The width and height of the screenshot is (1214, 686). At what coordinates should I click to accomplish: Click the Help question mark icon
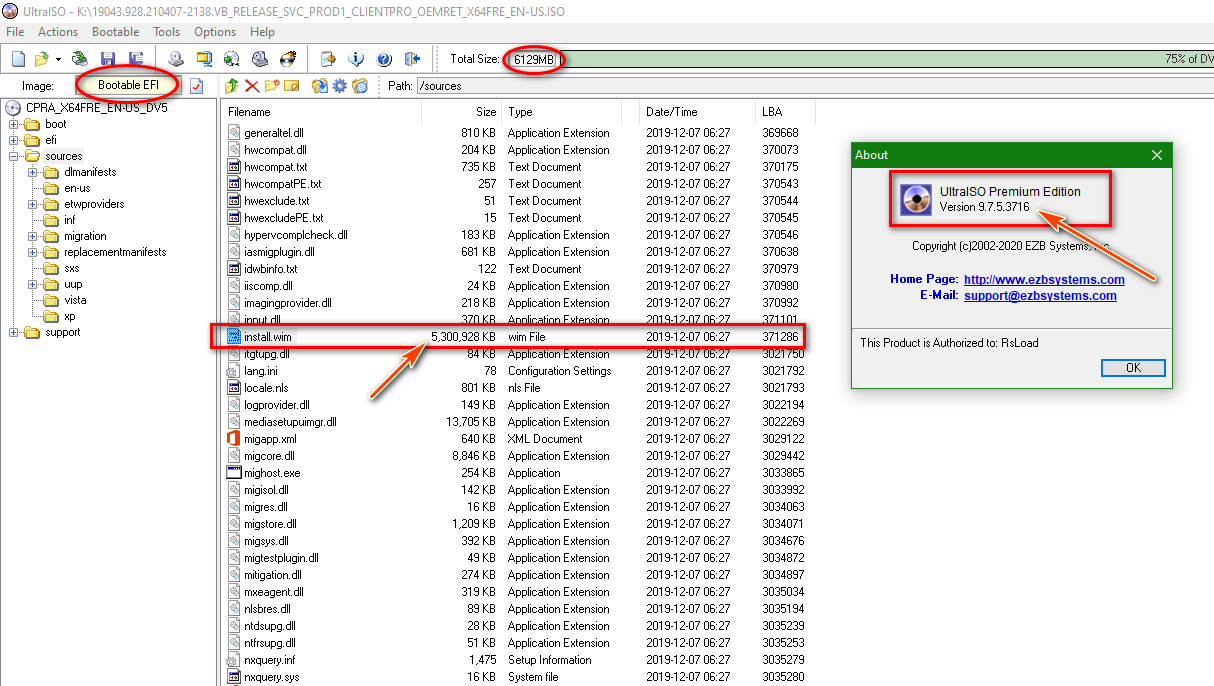point(384,59)
